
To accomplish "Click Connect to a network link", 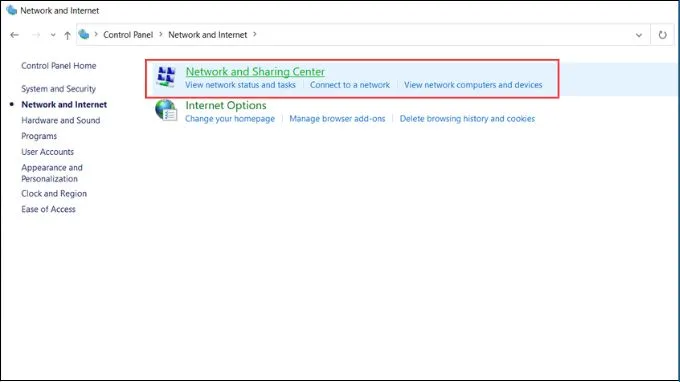I will coord(350,85).
